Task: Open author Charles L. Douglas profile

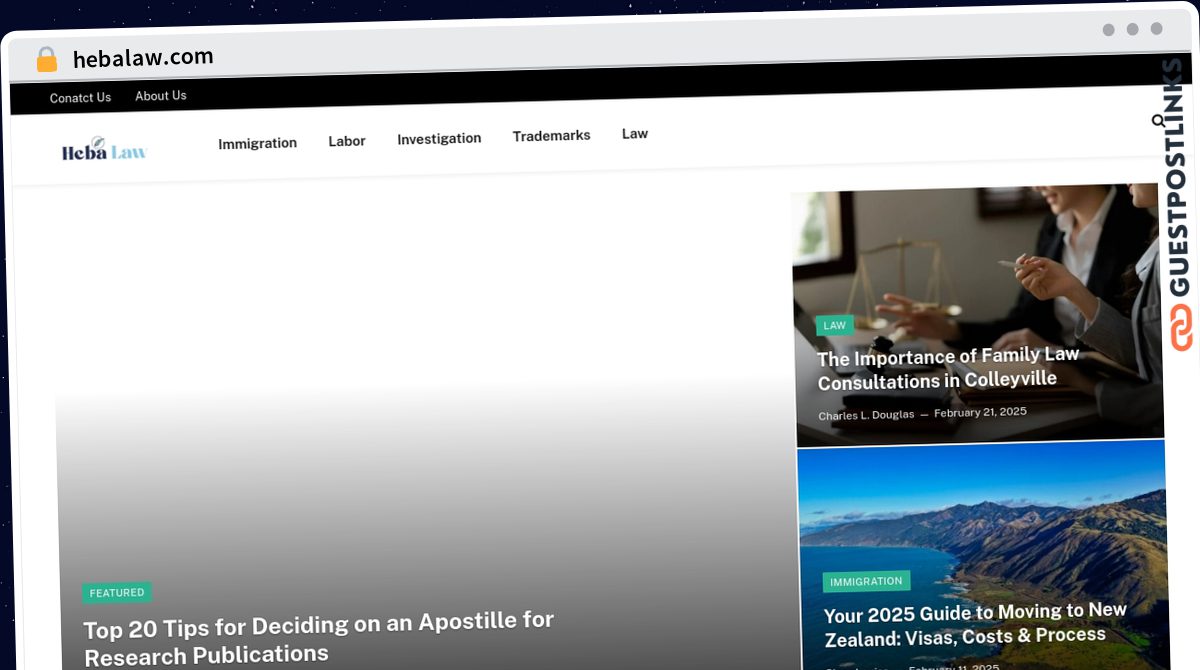Action: tap(866, 415)
